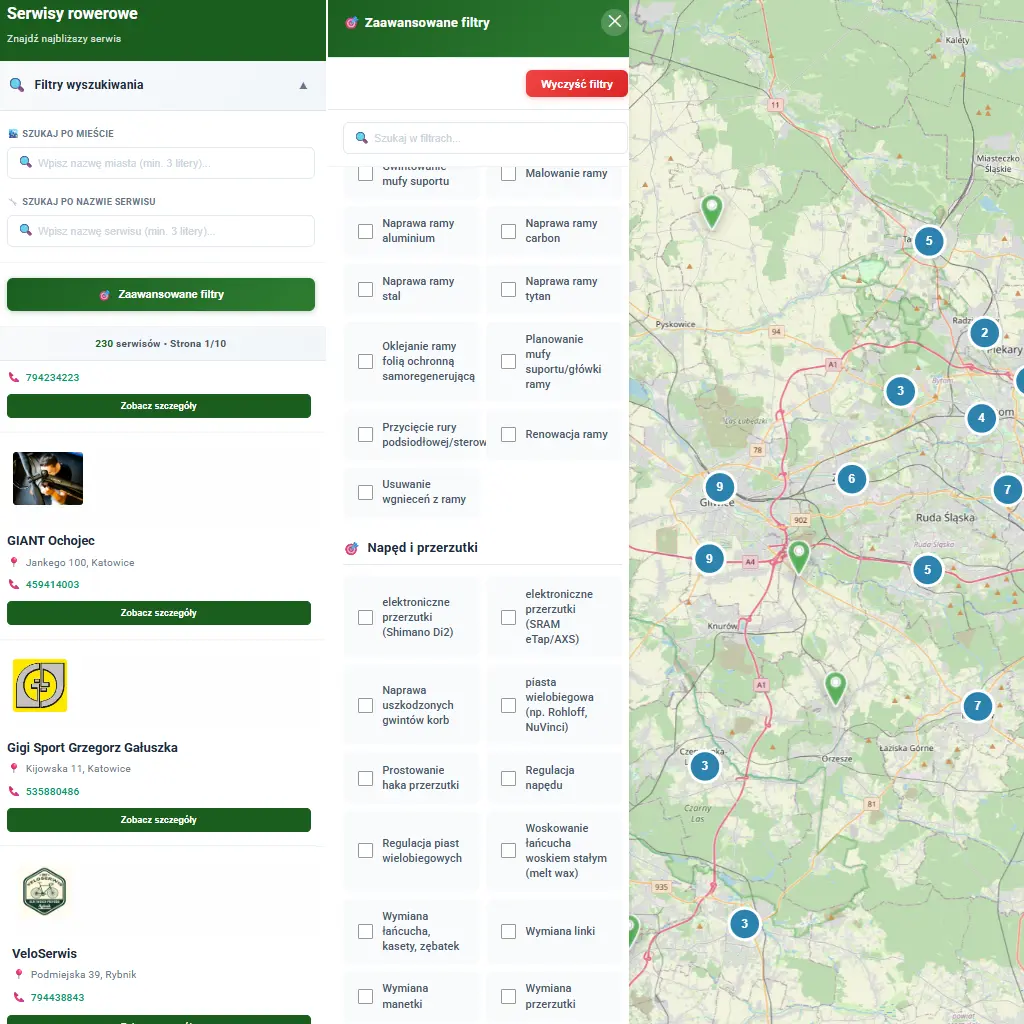Image resolution: width=1024 pixels, height=1024 pixels.
Task: Focus the service name search field
Action: click(x=161, y=231)
